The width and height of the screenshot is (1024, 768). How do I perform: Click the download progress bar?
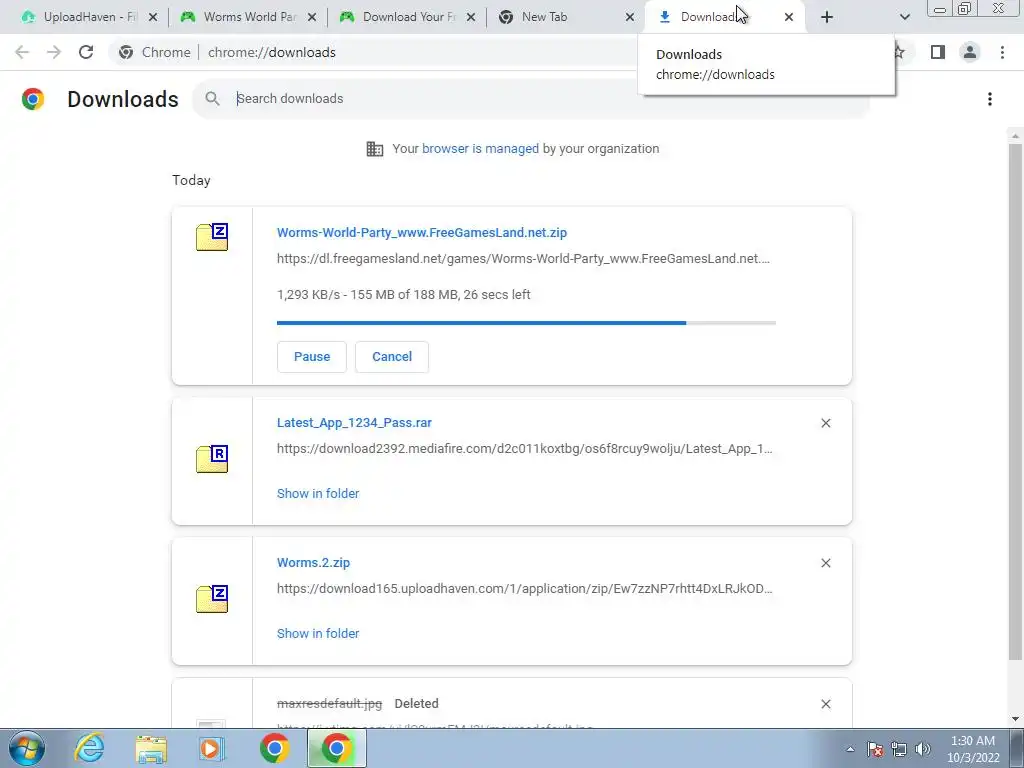[x=526, y=323]
